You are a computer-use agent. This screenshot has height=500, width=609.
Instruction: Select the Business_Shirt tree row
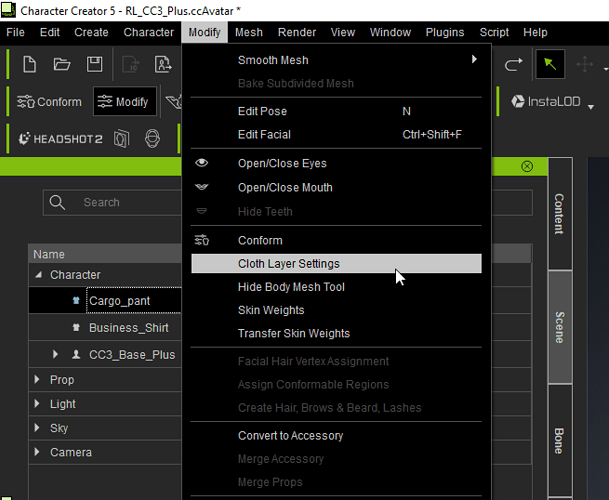click(105, 328)
